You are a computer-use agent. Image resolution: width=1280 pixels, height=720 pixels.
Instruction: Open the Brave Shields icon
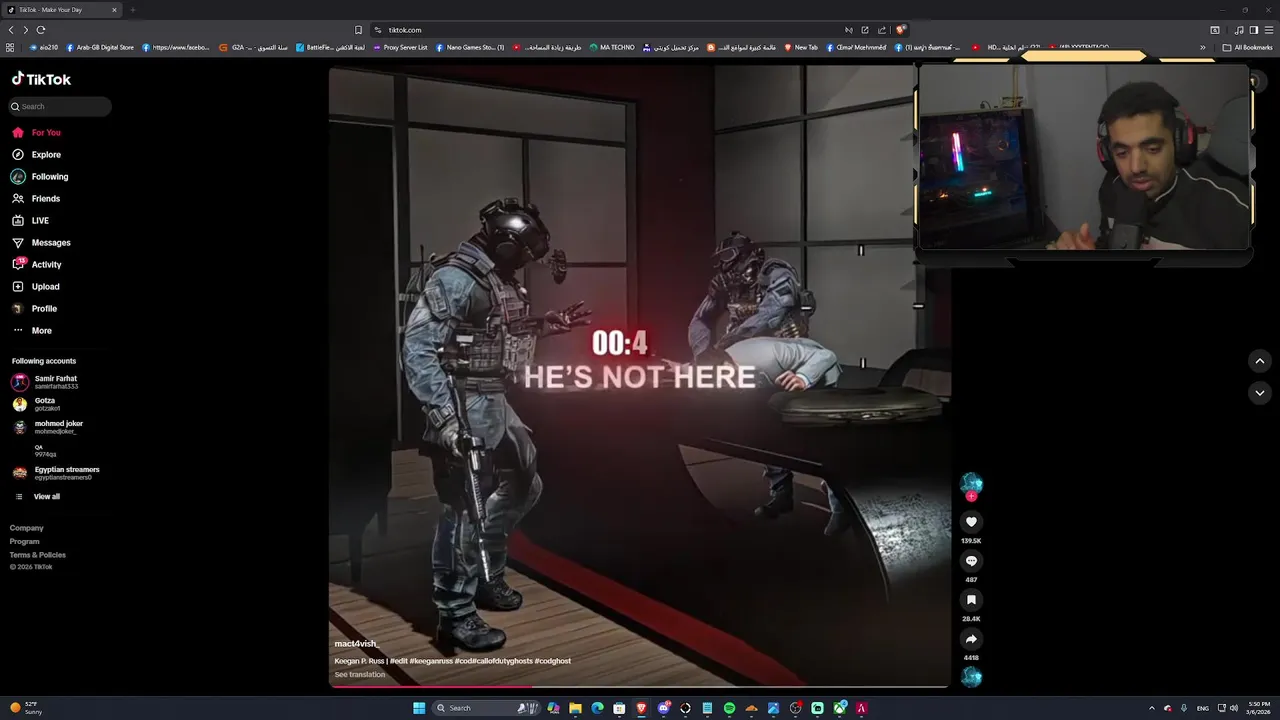pyautogui.click(x=900, y=30)
